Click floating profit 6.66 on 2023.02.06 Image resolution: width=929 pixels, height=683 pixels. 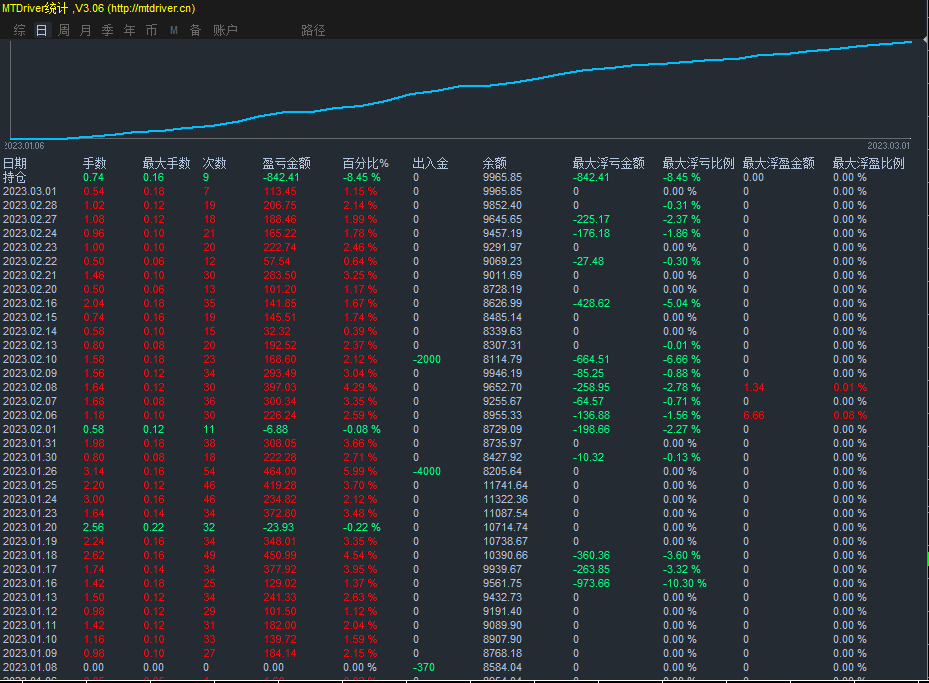point(754,416)
